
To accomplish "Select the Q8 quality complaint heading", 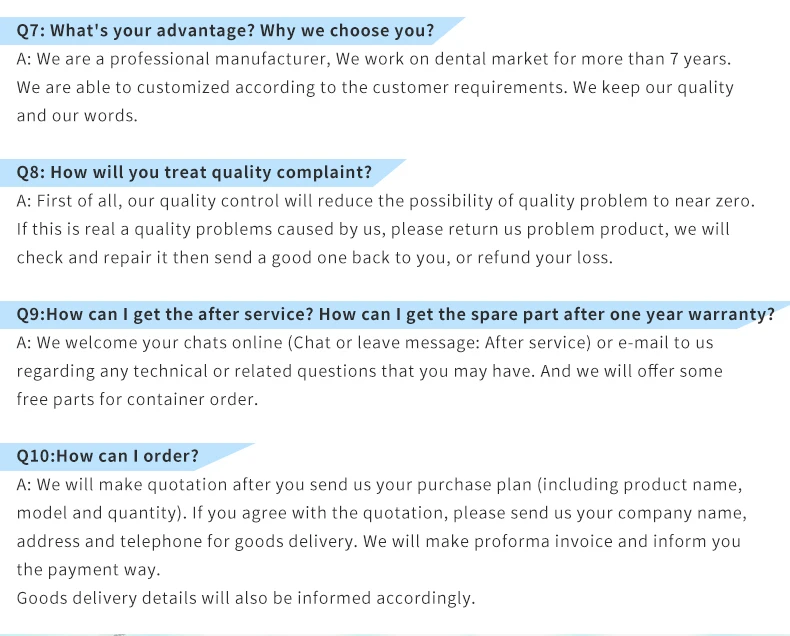I will click(195, 172).
